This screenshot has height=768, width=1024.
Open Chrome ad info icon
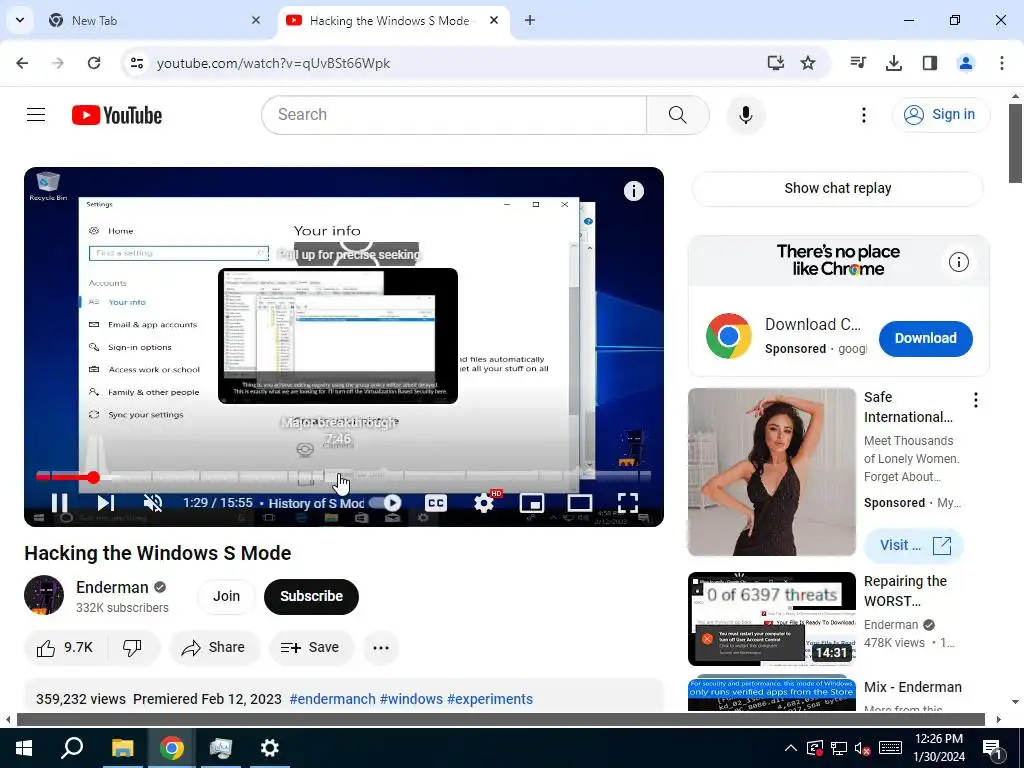click(958, 262)
